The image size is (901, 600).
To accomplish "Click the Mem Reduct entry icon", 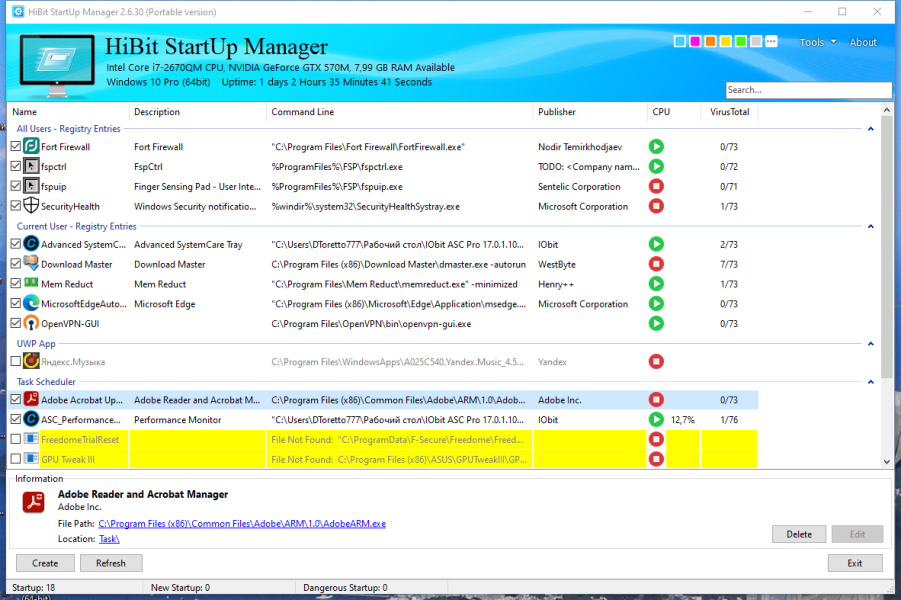I will coord(31,283).
